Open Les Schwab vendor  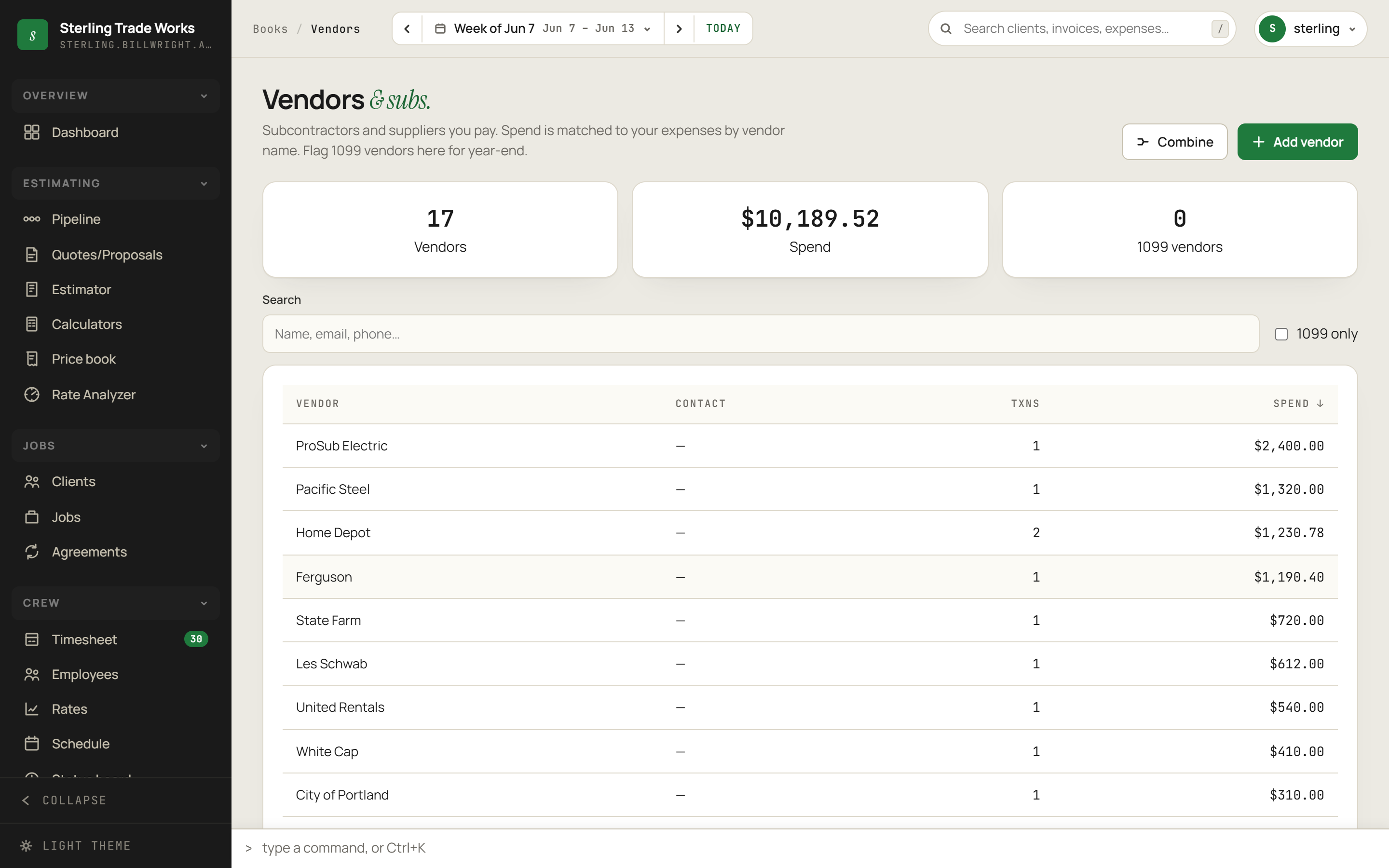tap(809, 664)
